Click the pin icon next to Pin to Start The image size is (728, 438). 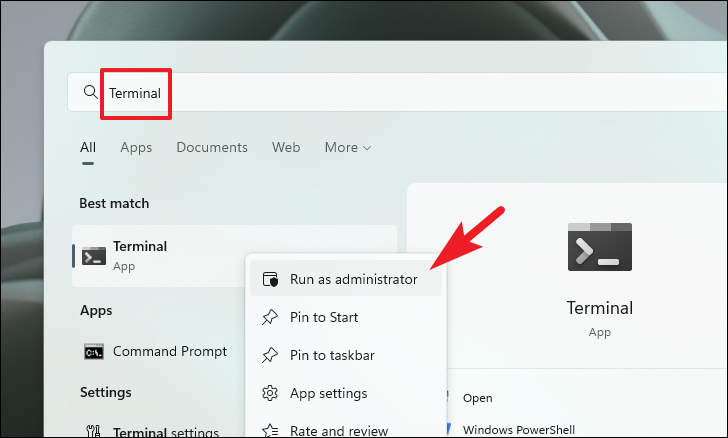pos(270,317)
